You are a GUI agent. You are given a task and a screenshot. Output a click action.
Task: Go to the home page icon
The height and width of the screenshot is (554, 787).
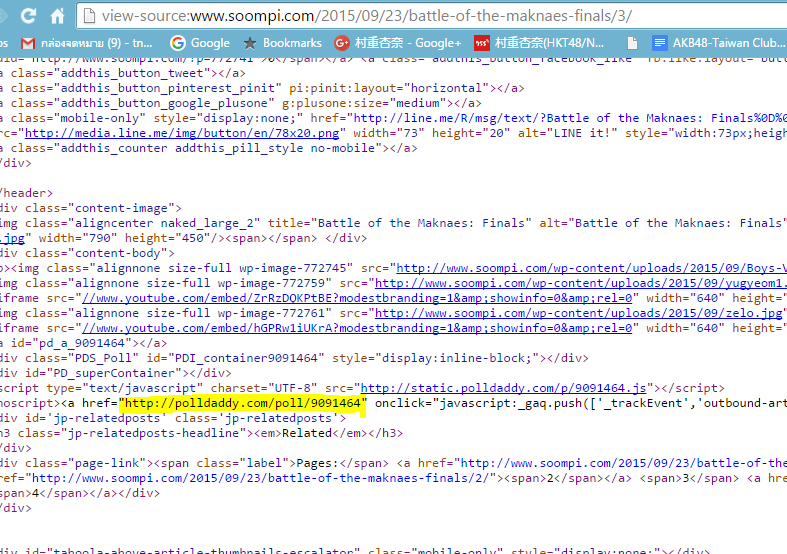pos(58,16)
